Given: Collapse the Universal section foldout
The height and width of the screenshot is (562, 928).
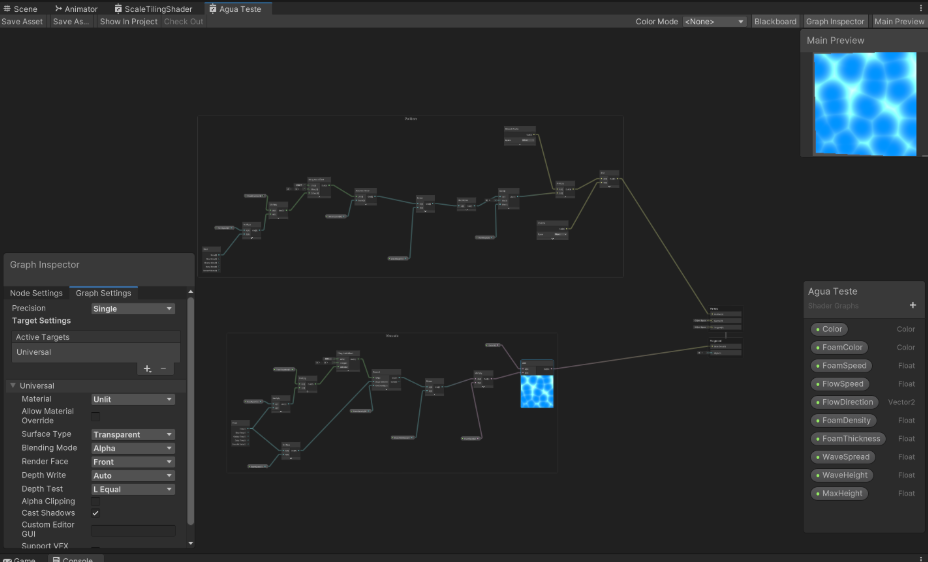Looking at the screenshot, I should point(13,386).
